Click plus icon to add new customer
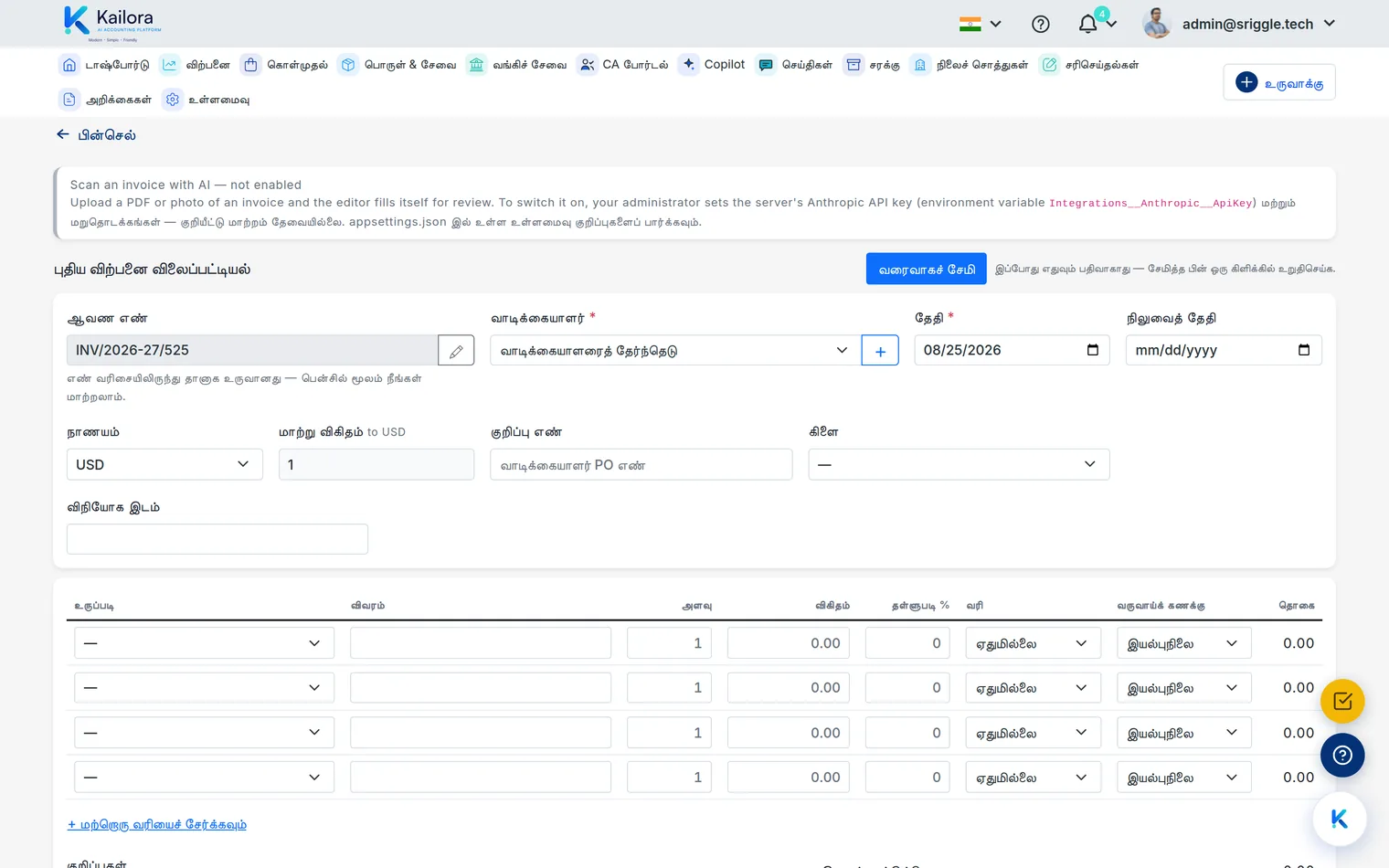This screenshot has height=868, width=1389. (880, 351)
